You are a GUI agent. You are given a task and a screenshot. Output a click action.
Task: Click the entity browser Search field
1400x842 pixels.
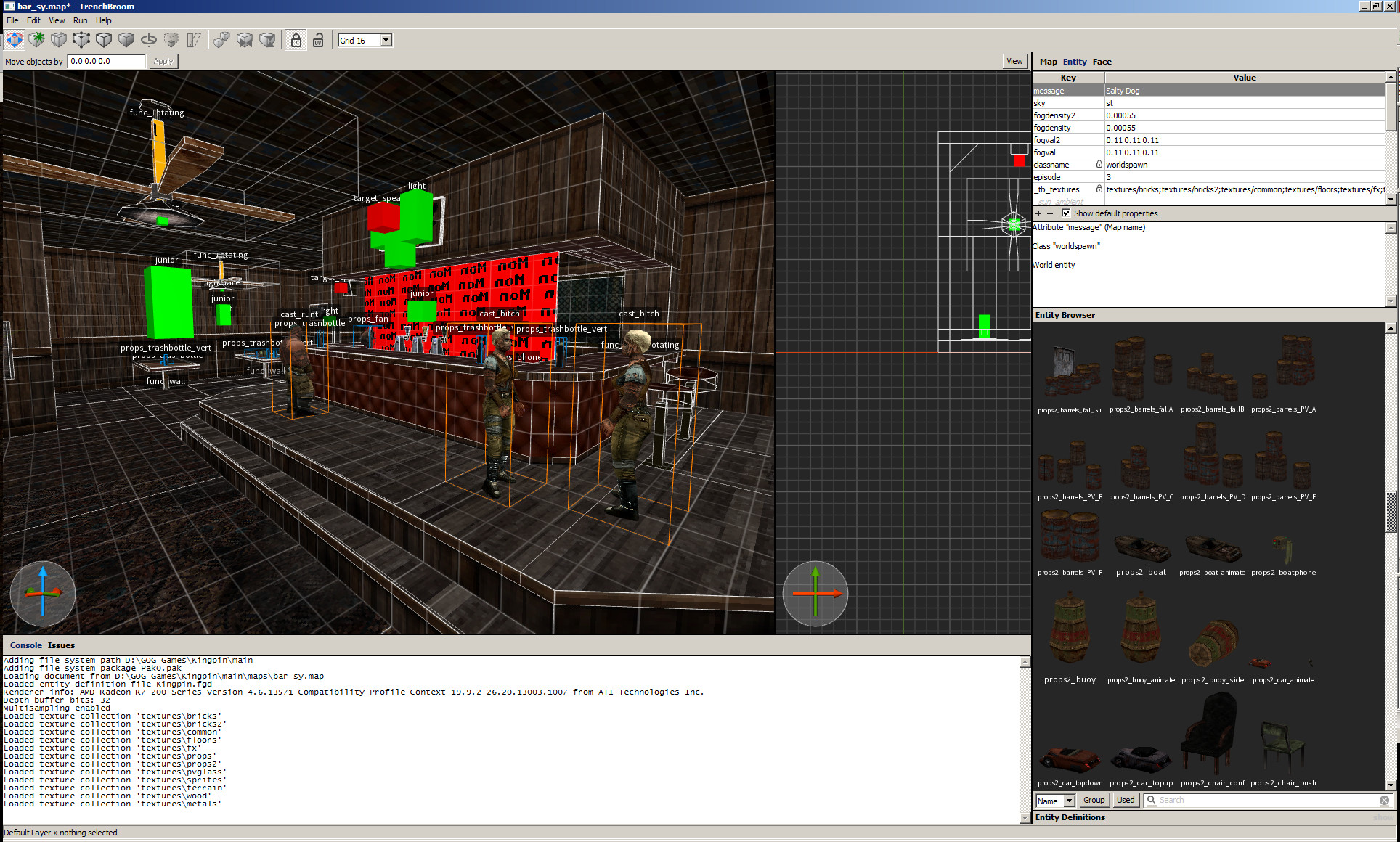(1267, 800)
